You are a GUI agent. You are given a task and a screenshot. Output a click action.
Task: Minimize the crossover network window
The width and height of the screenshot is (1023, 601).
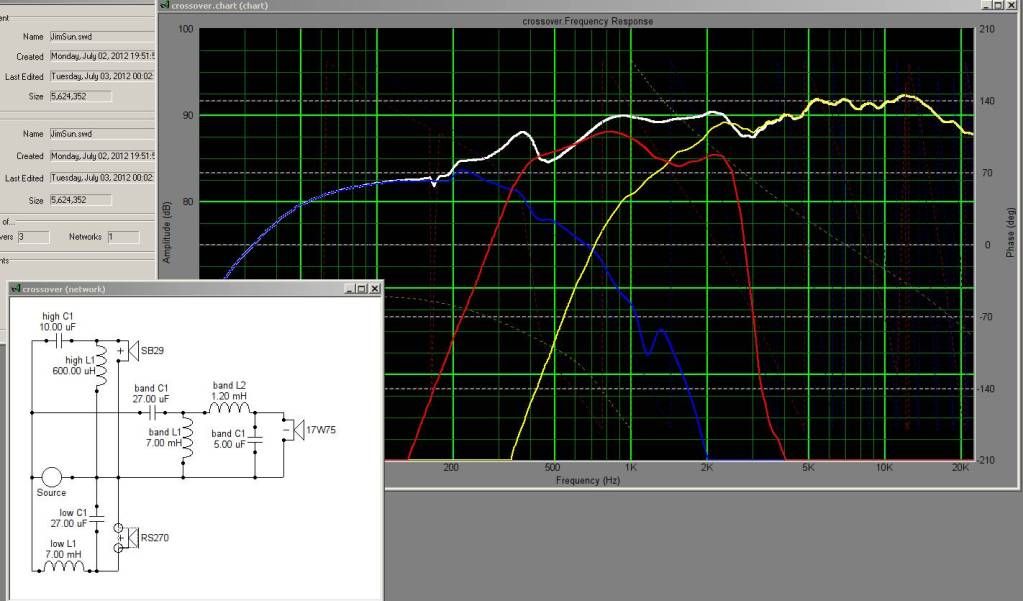coord(349,288)
